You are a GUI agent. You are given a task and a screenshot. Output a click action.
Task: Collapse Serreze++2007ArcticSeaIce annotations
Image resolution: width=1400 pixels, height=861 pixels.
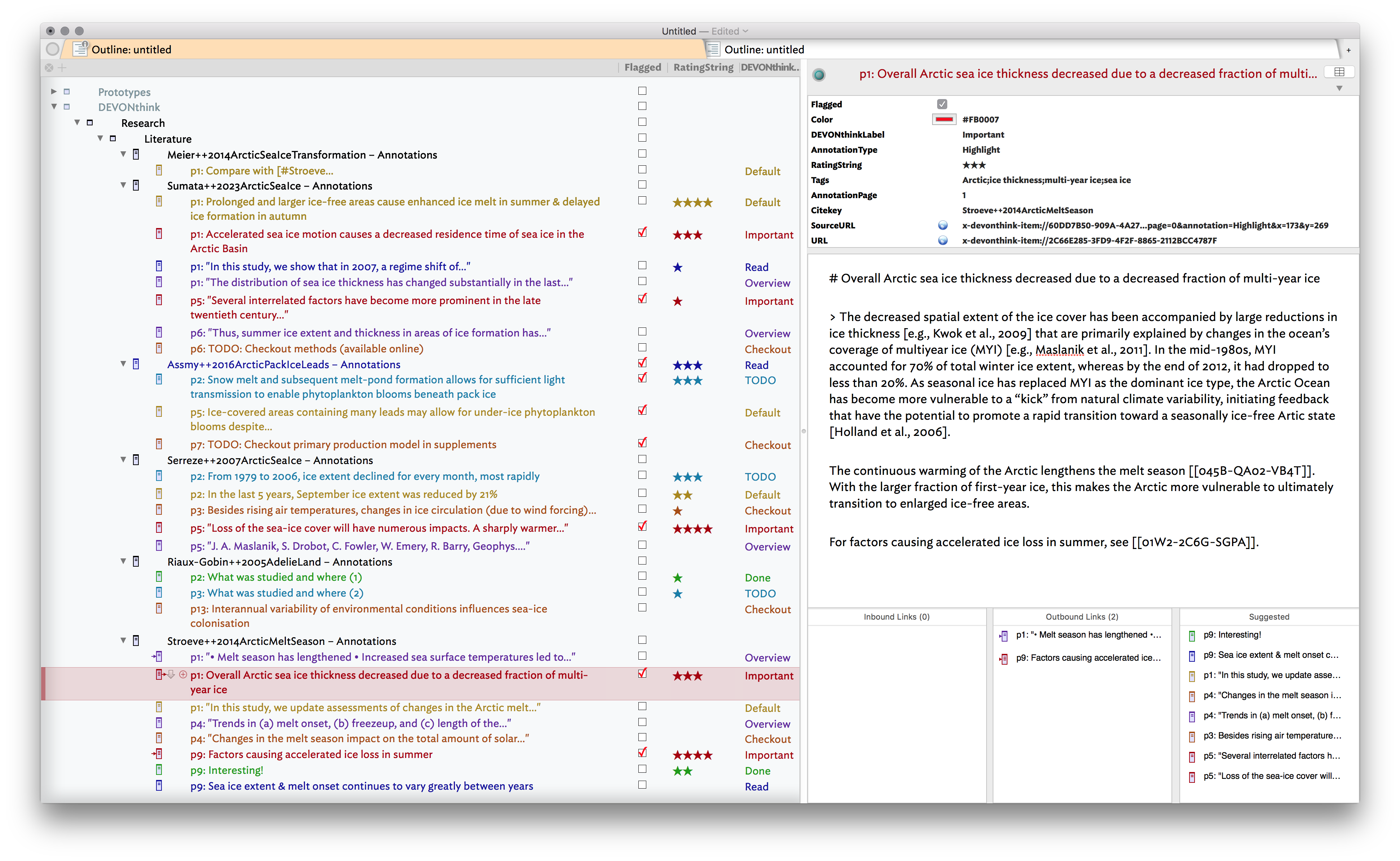pyautogui.click(x=123, y=460)
